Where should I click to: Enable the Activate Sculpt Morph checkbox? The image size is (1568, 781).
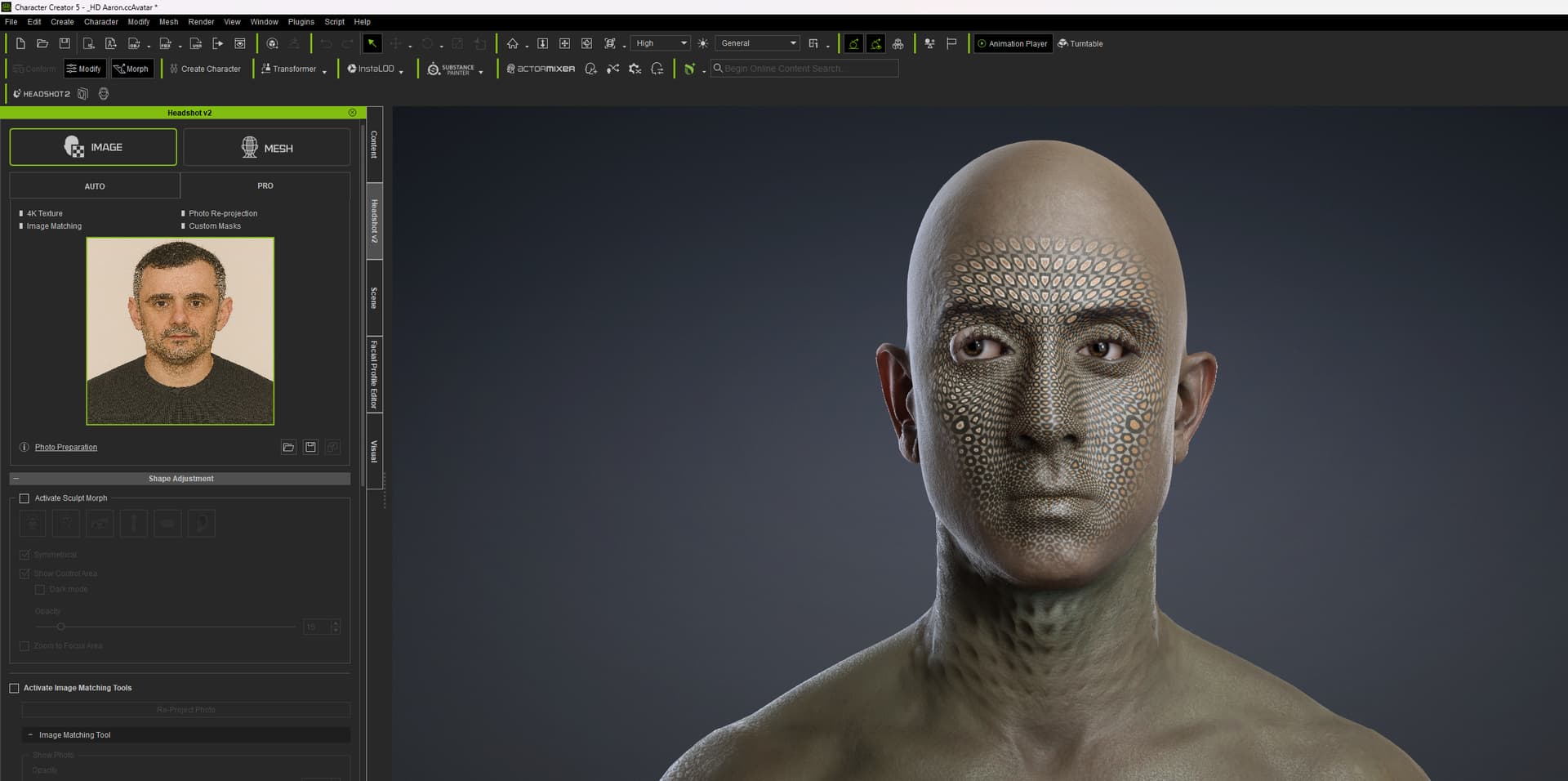(x=24, y=498)
